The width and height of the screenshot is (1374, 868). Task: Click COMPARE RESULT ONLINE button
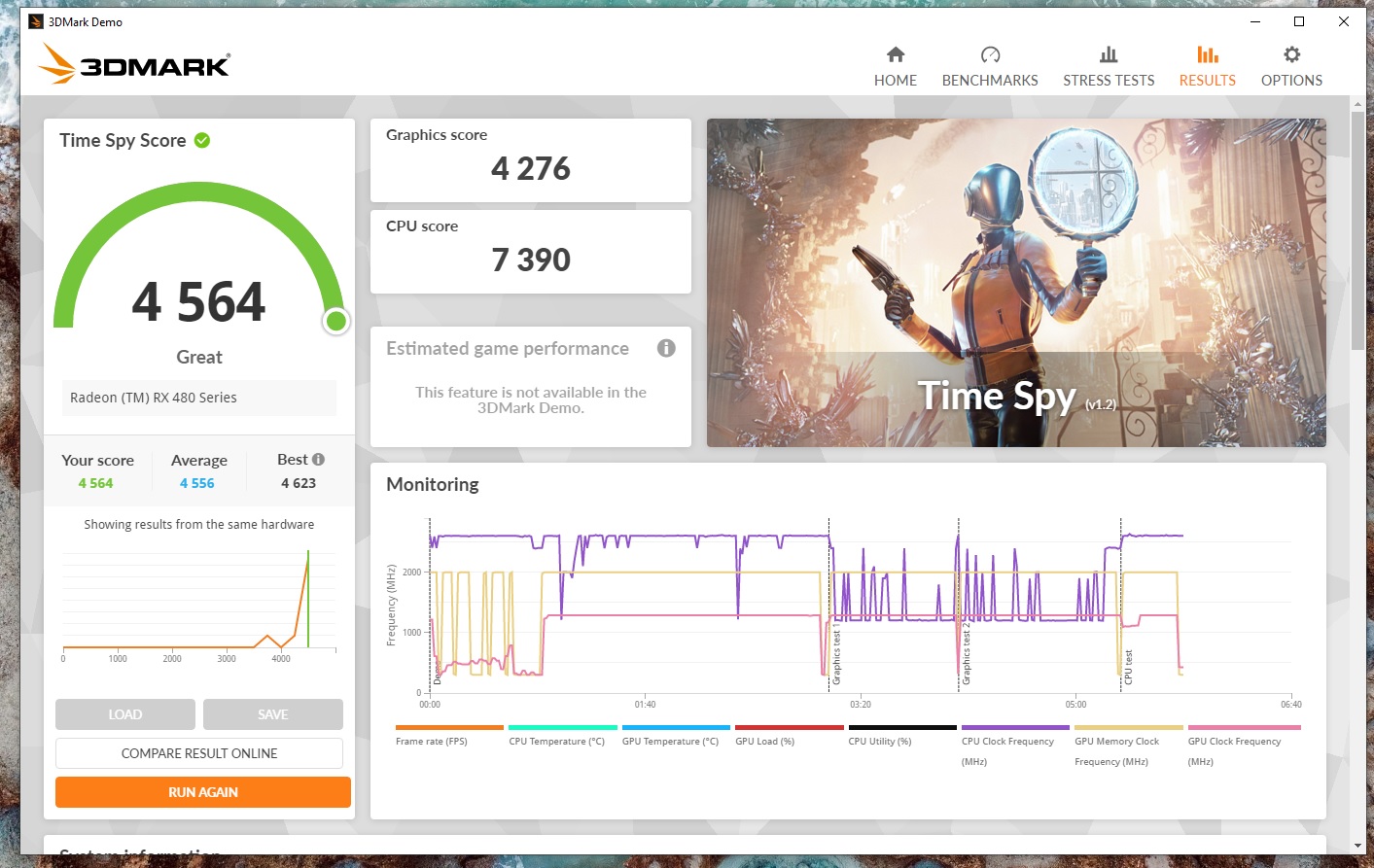point(199,753)
